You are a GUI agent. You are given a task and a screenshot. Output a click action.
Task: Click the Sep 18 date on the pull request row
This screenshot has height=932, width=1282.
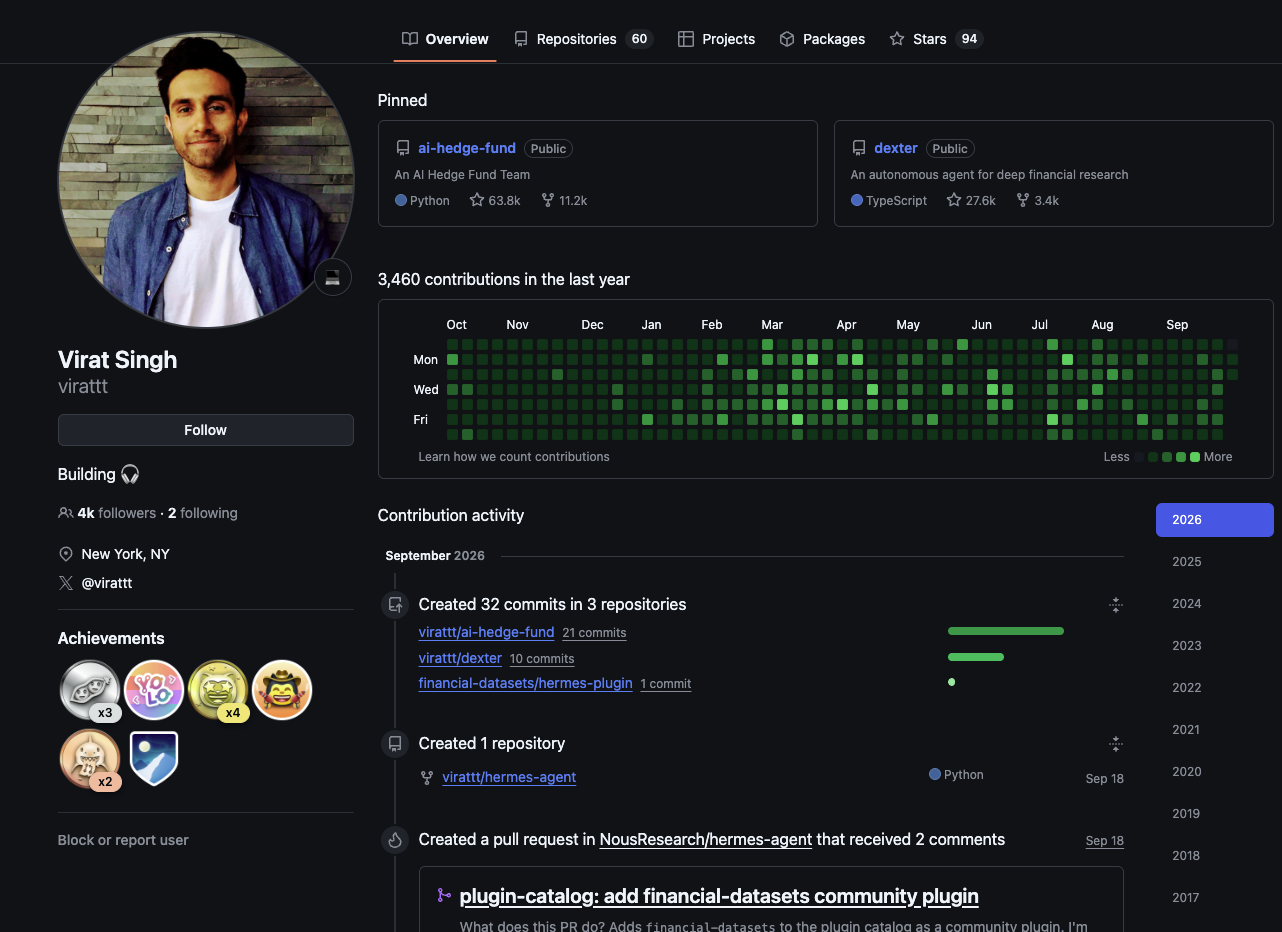click(1105, 841)
